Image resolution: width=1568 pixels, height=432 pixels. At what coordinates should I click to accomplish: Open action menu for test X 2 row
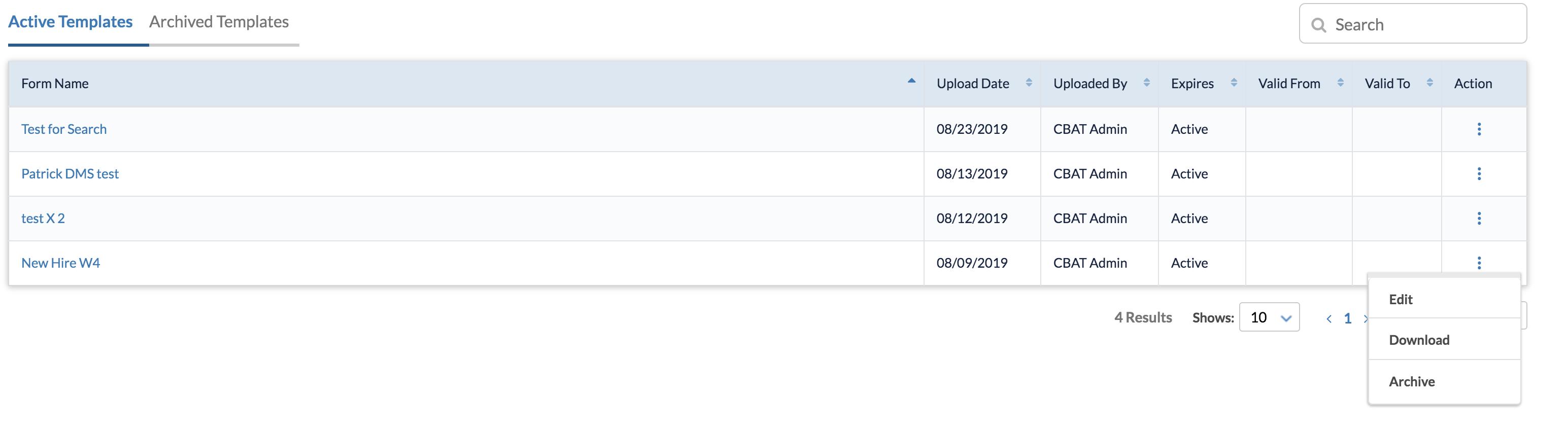click(1479, 218)
